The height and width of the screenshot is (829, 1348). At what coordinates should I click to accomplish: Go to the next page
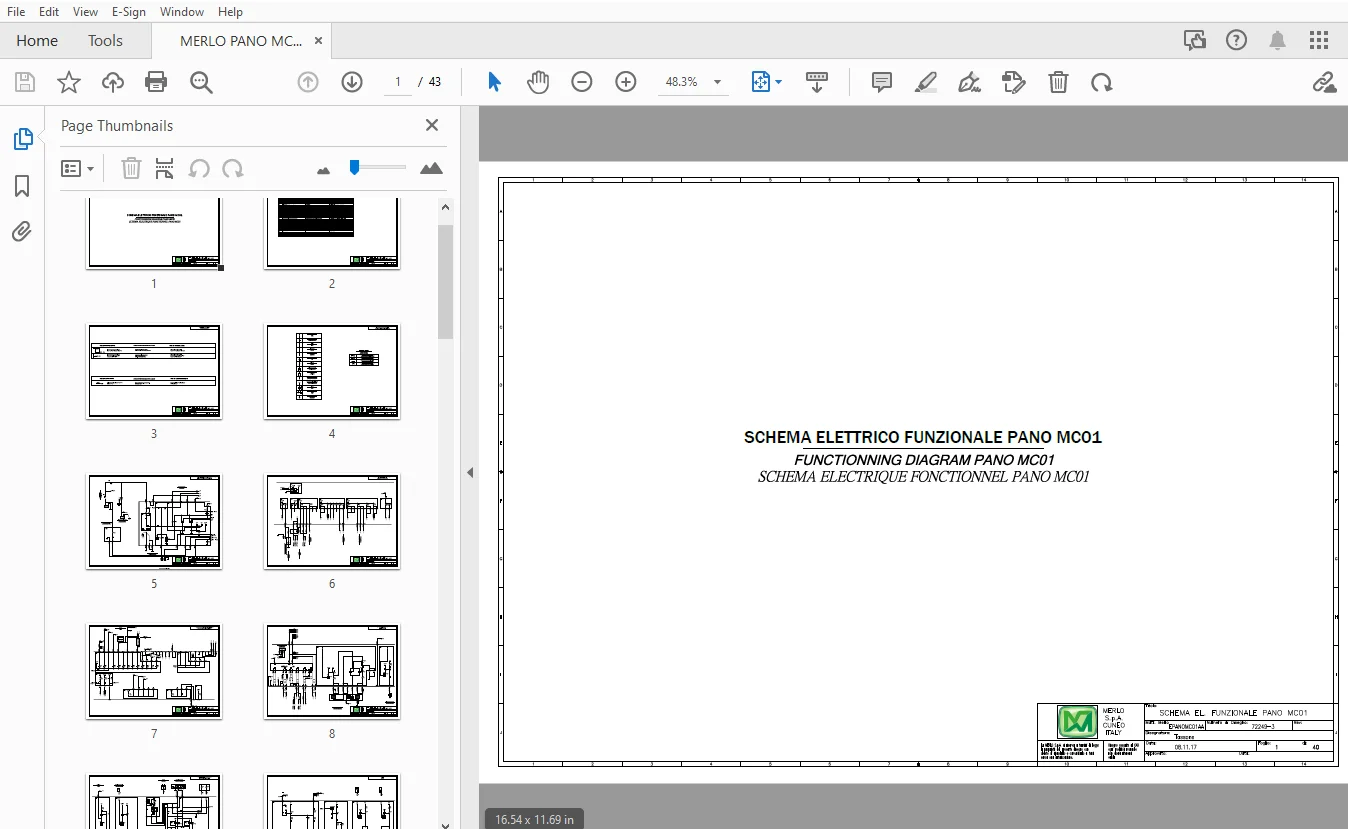pos(352,82)
